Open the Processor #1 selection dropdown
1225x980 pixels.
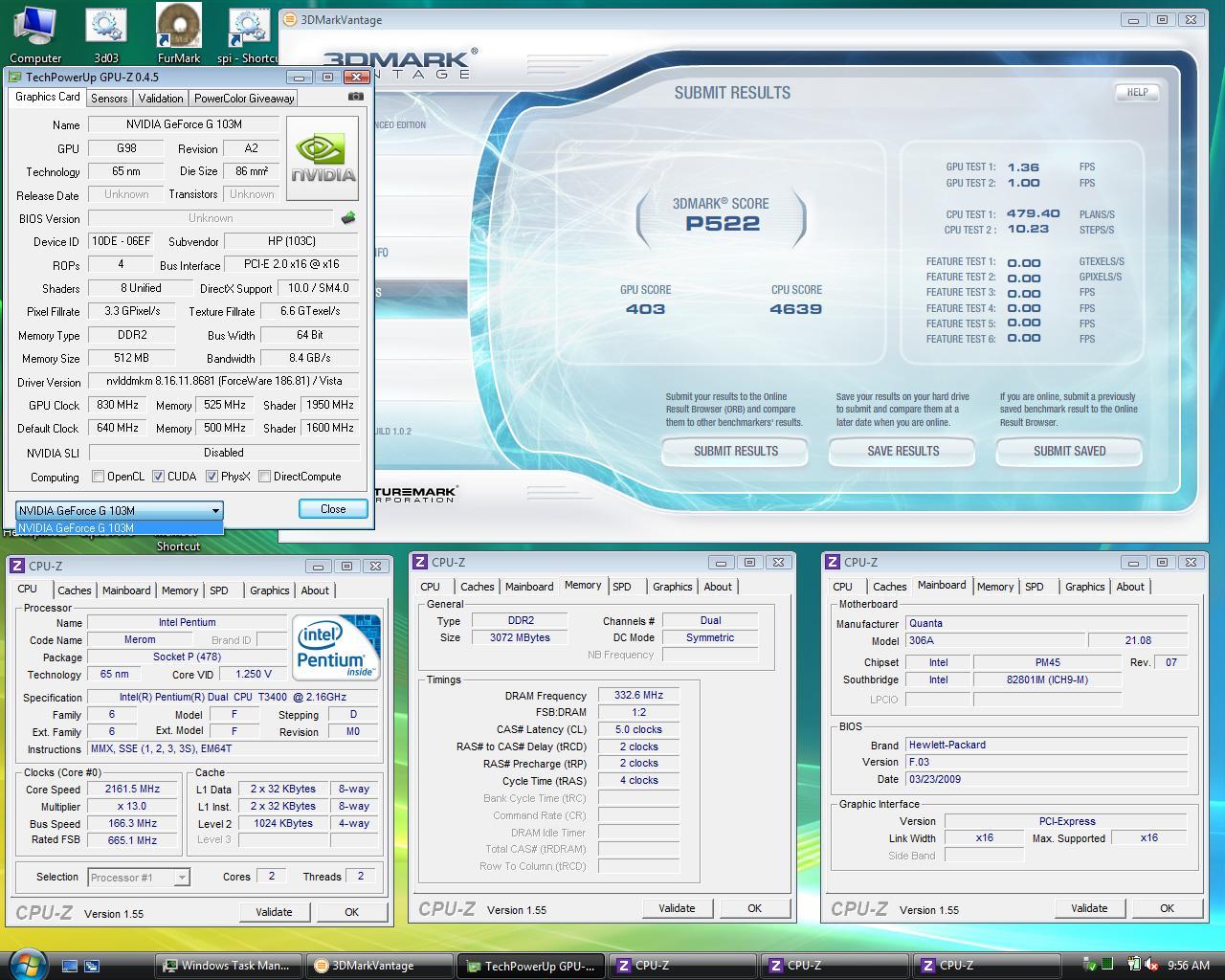139,877
